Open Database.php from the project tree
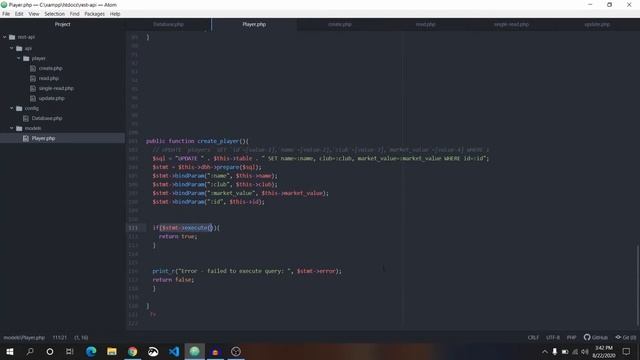640x360 pixels. click(47, 118)
